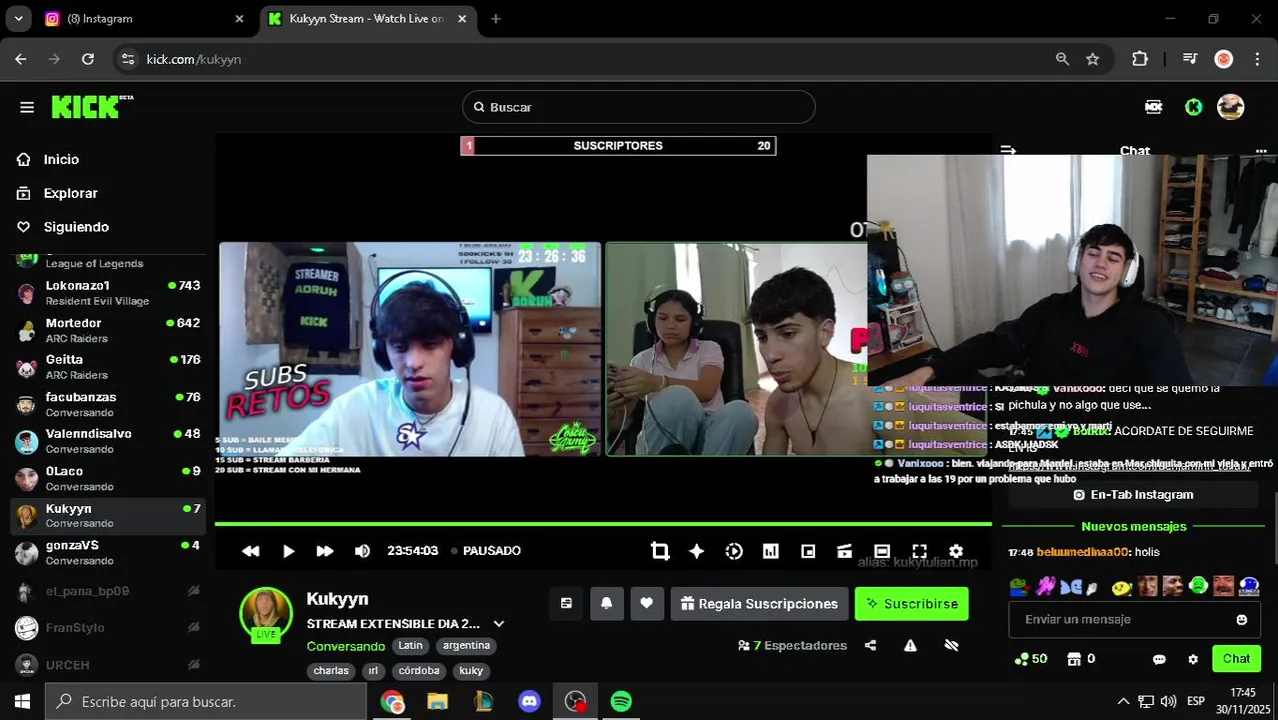Open the user profile avatar menu

[1230, 107]
